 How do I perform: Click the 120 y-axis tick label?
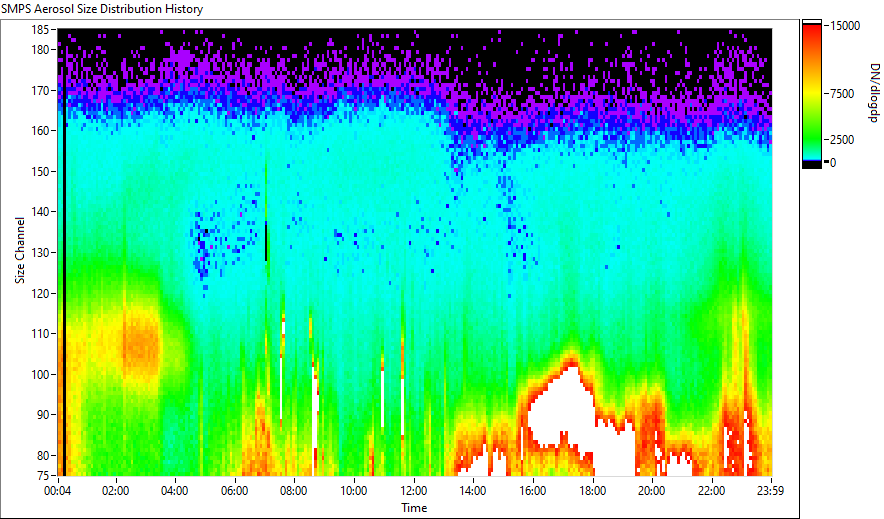click(40, 293)
